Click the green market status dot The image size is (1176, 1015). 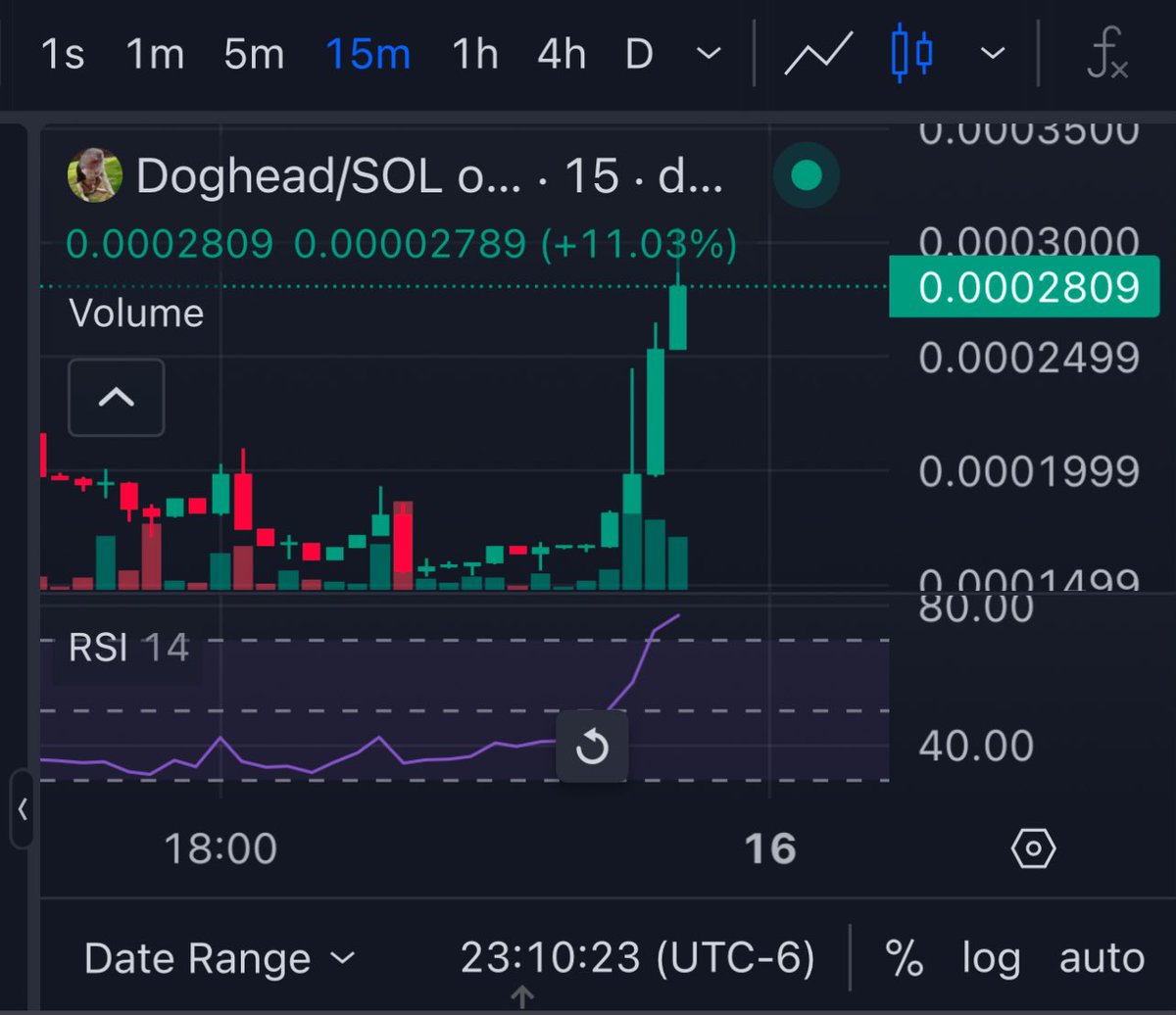pyautogui.click(x=807, y=175)
